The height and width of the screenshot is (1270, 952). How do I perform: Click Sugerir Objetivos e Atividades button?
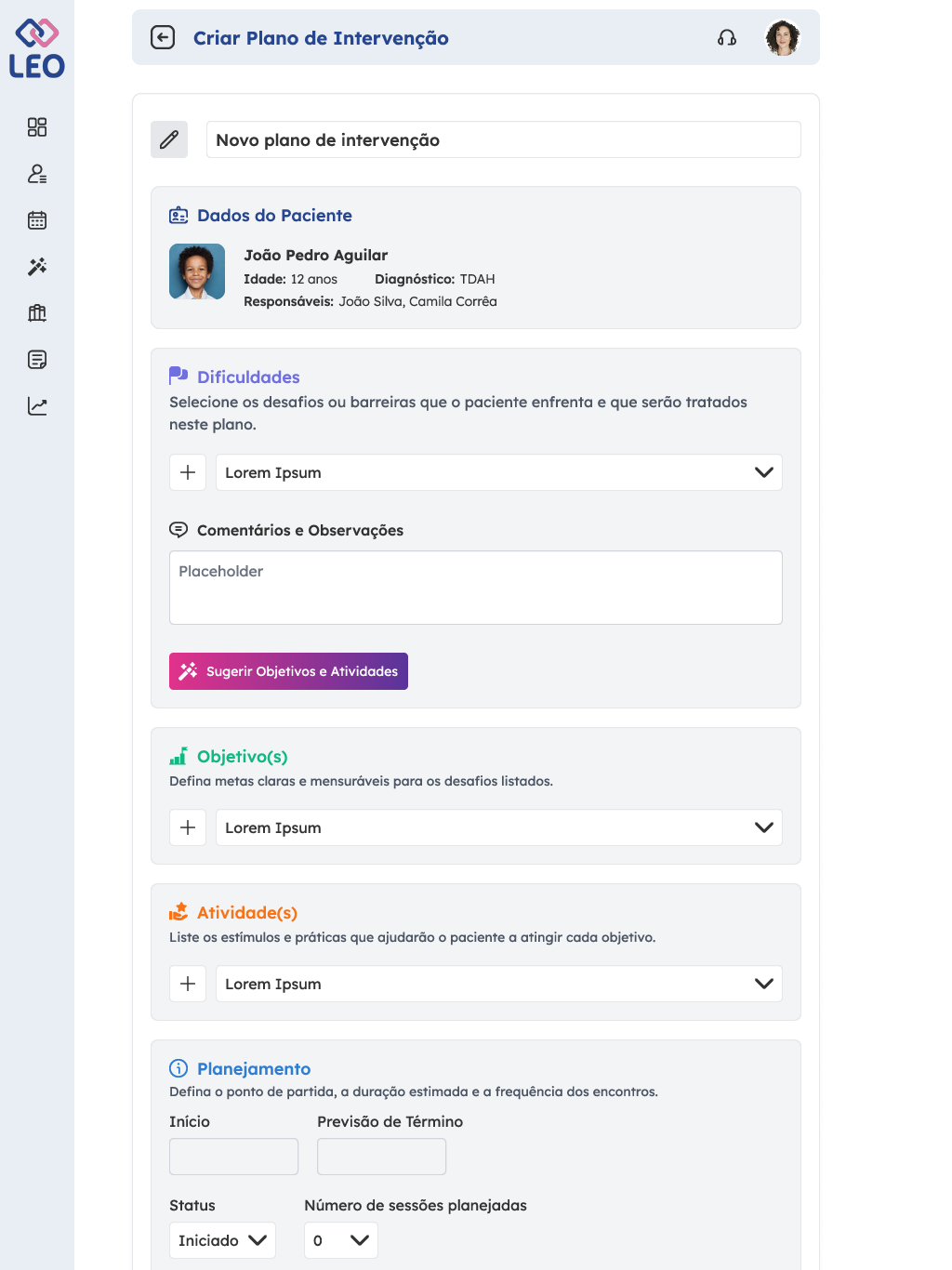click(x=288, y=671)
